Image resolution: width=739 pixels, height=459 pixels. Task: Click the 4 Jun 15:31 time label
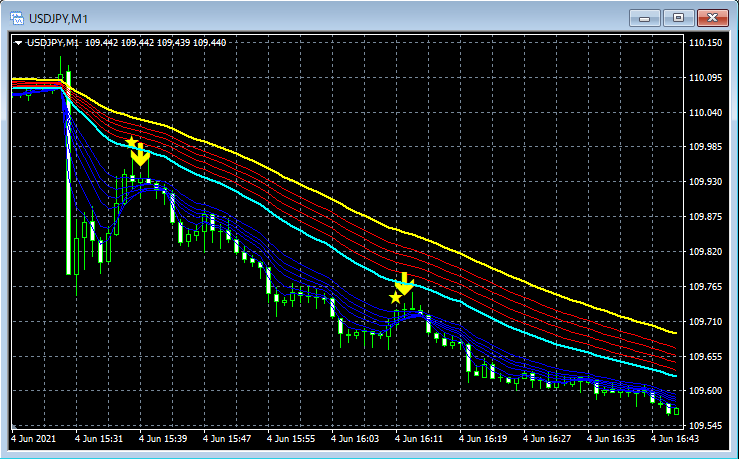99,439
